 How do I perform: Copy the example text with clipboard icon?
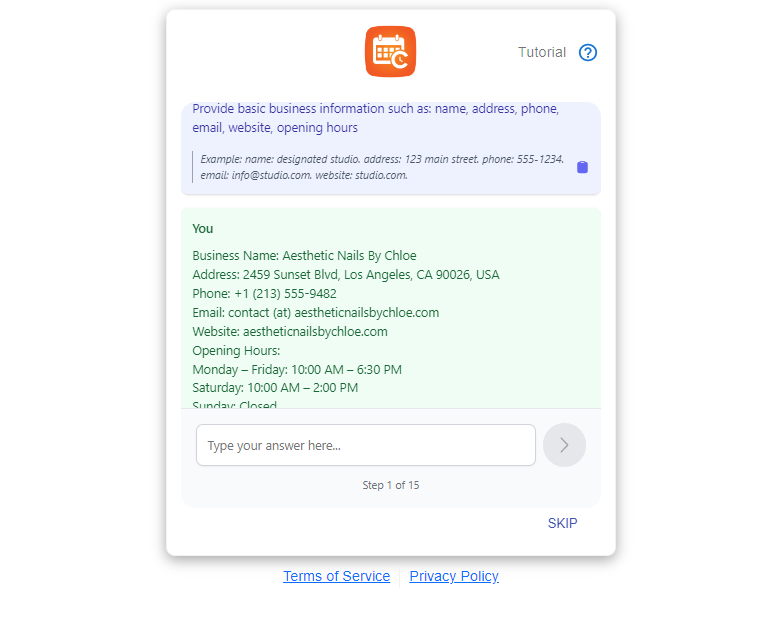coord(582,167)
